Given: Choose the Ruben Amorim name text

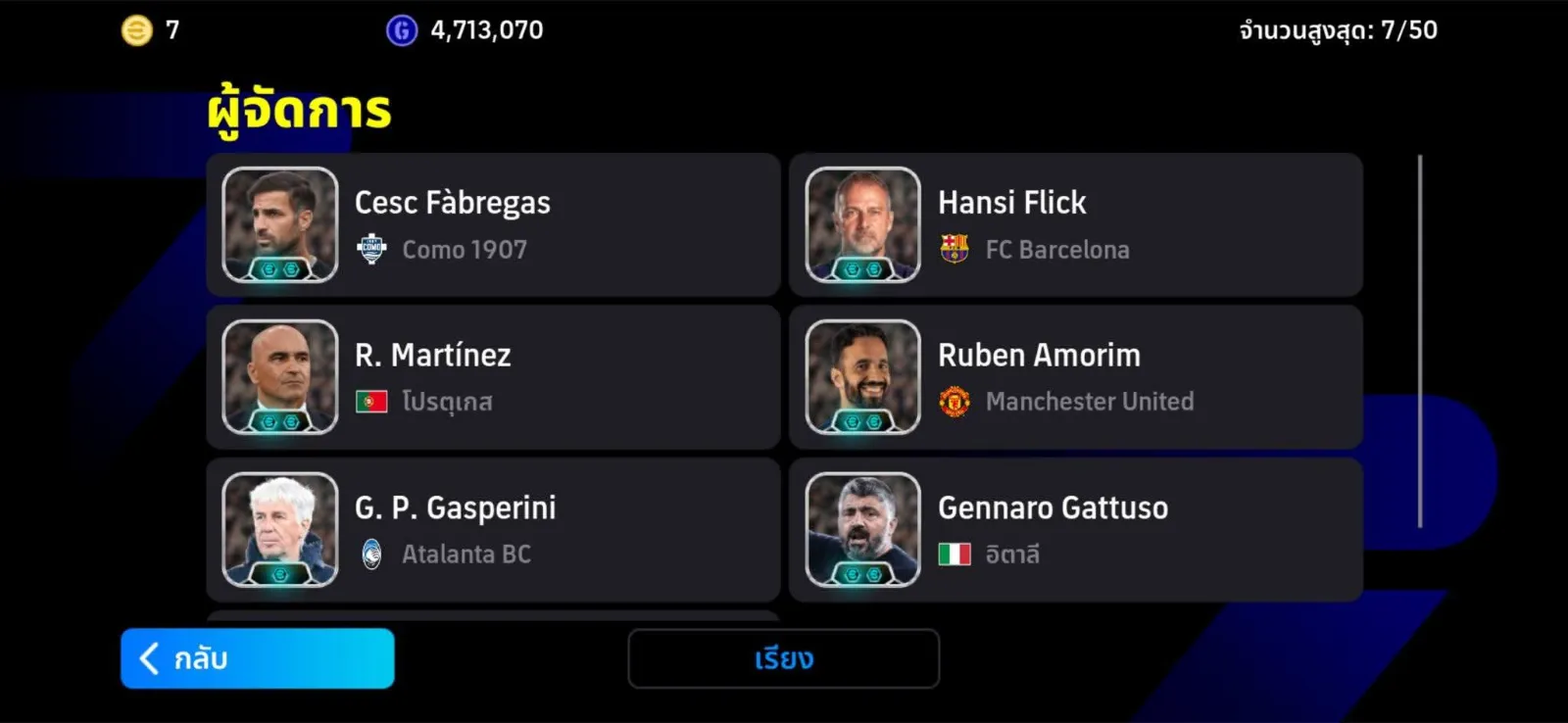Looking at the screenshot, I should pos(1039,355).
